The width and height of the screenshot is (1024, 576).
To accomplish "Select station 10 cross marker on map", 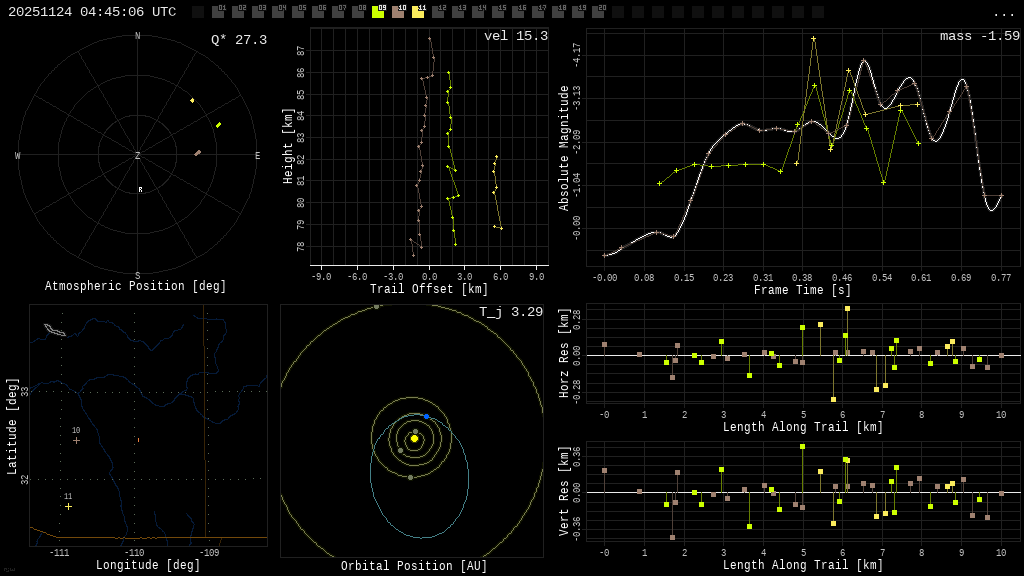I will tap(76, 440).
